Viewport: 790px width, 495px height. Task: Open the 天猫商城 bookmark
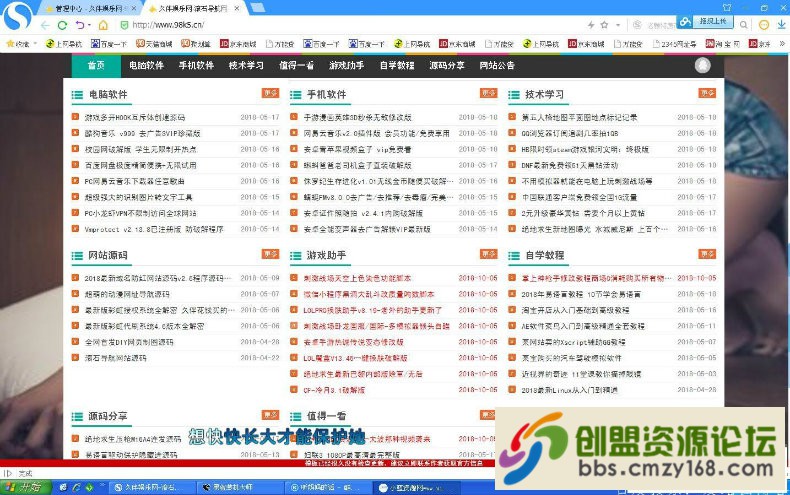[x=154, y=44]
